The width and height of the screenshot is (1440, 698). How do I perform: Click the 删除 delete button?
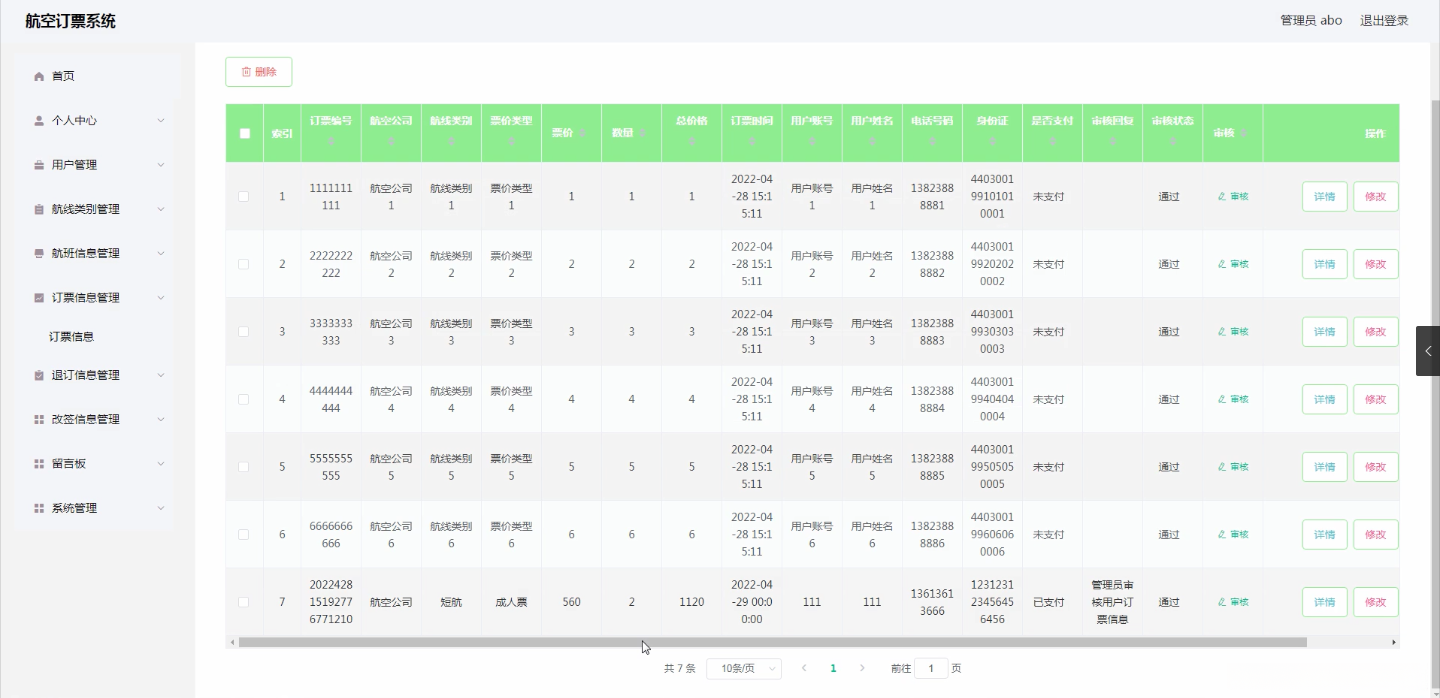259,72
